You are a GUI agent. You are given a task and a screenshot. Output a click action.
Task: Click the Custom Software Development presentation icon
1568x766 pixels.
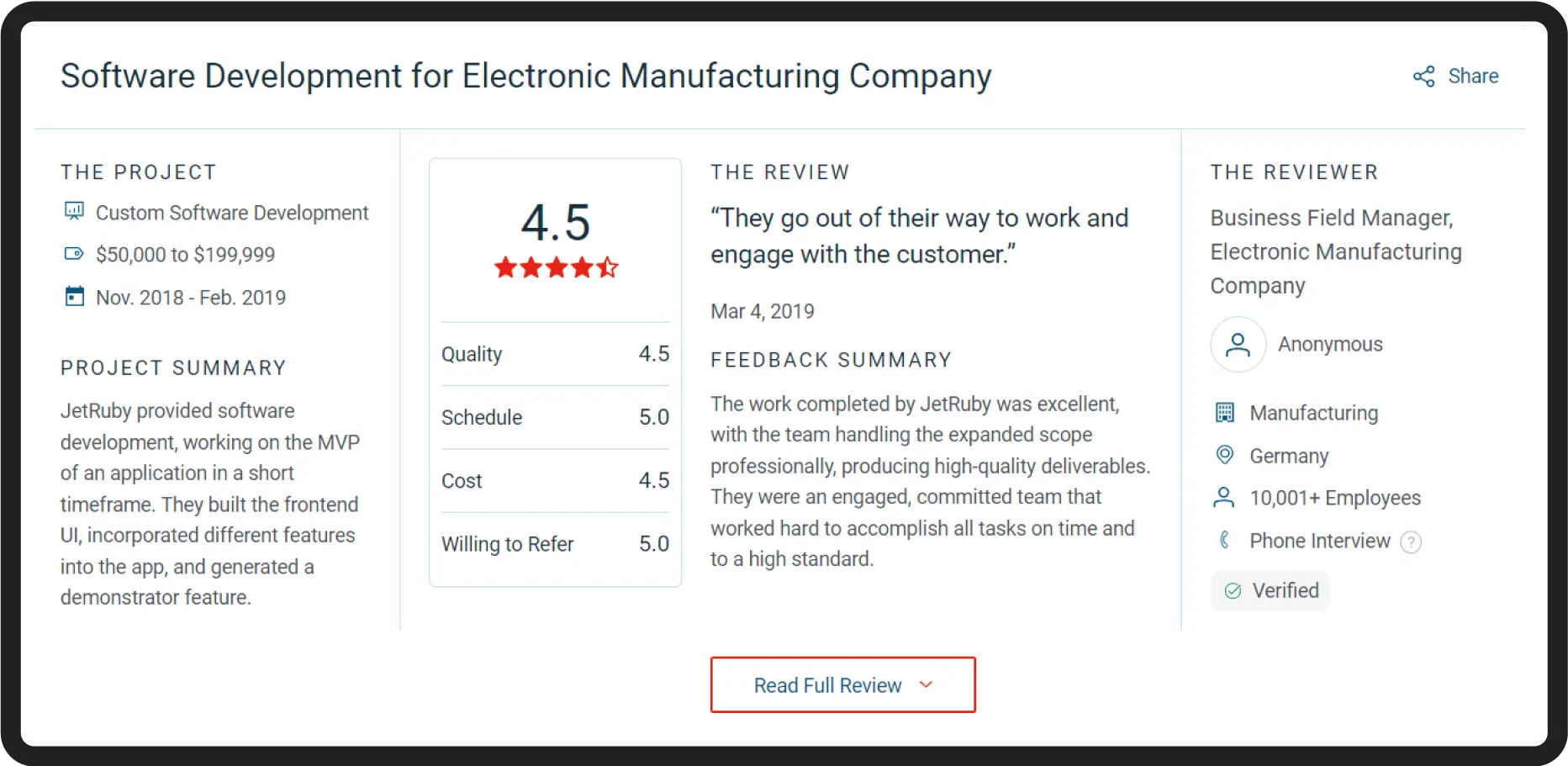(x=75, y=212)
